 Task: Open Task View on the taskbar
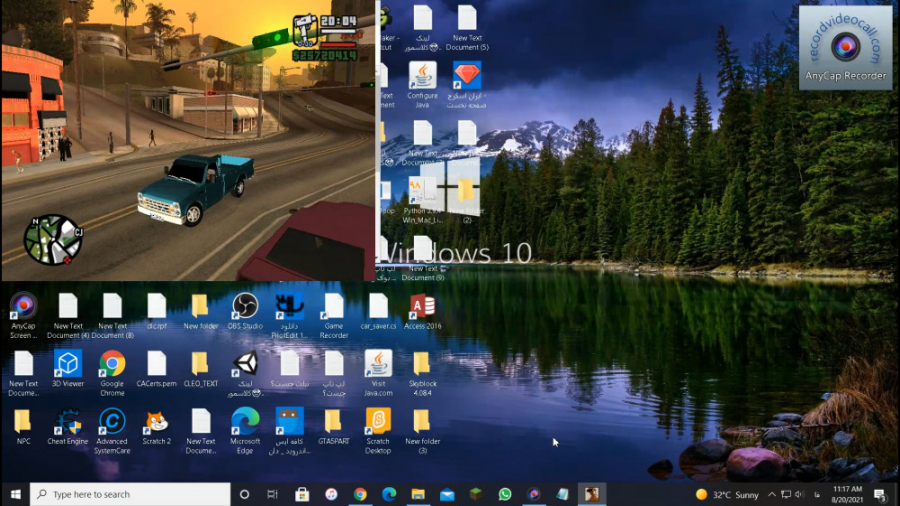[x=273, y=494]
